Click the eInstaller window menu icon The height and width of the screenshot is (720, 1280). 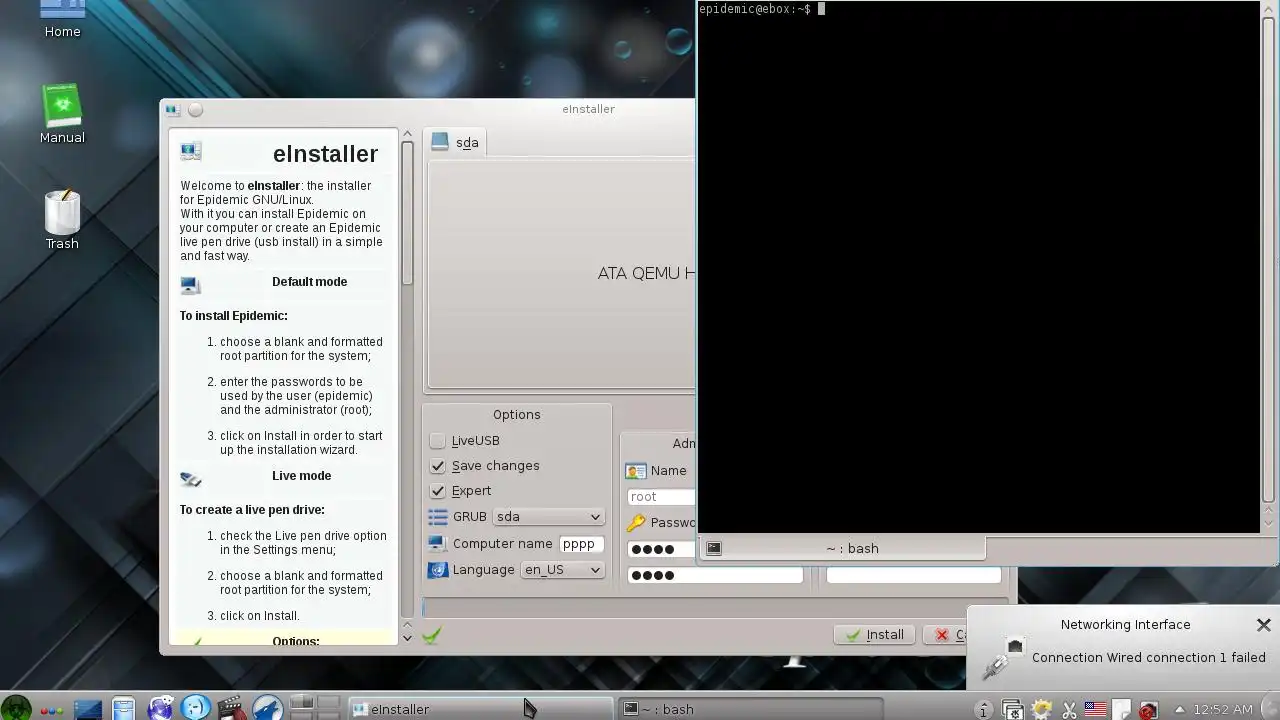coord(173,110)
